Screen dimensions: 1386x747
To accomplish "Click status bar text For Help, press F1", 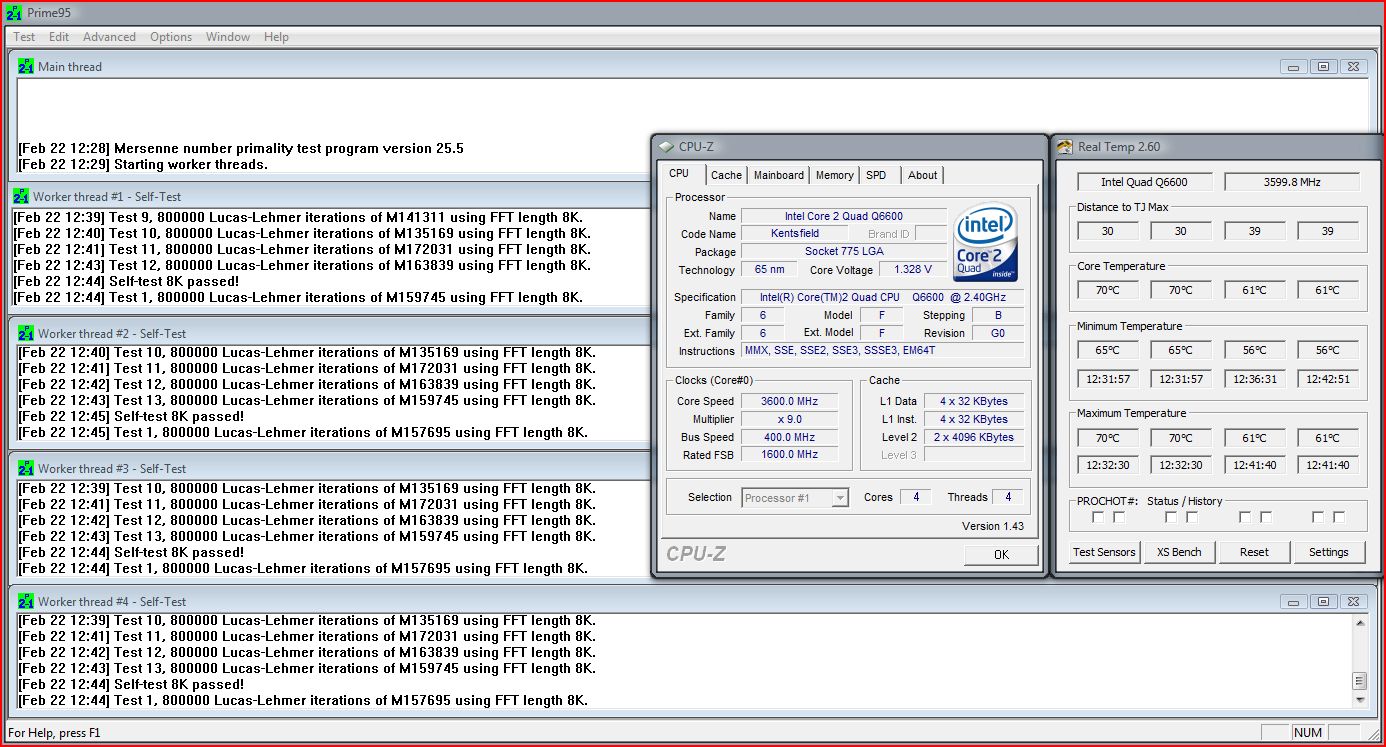I will 55,733.
